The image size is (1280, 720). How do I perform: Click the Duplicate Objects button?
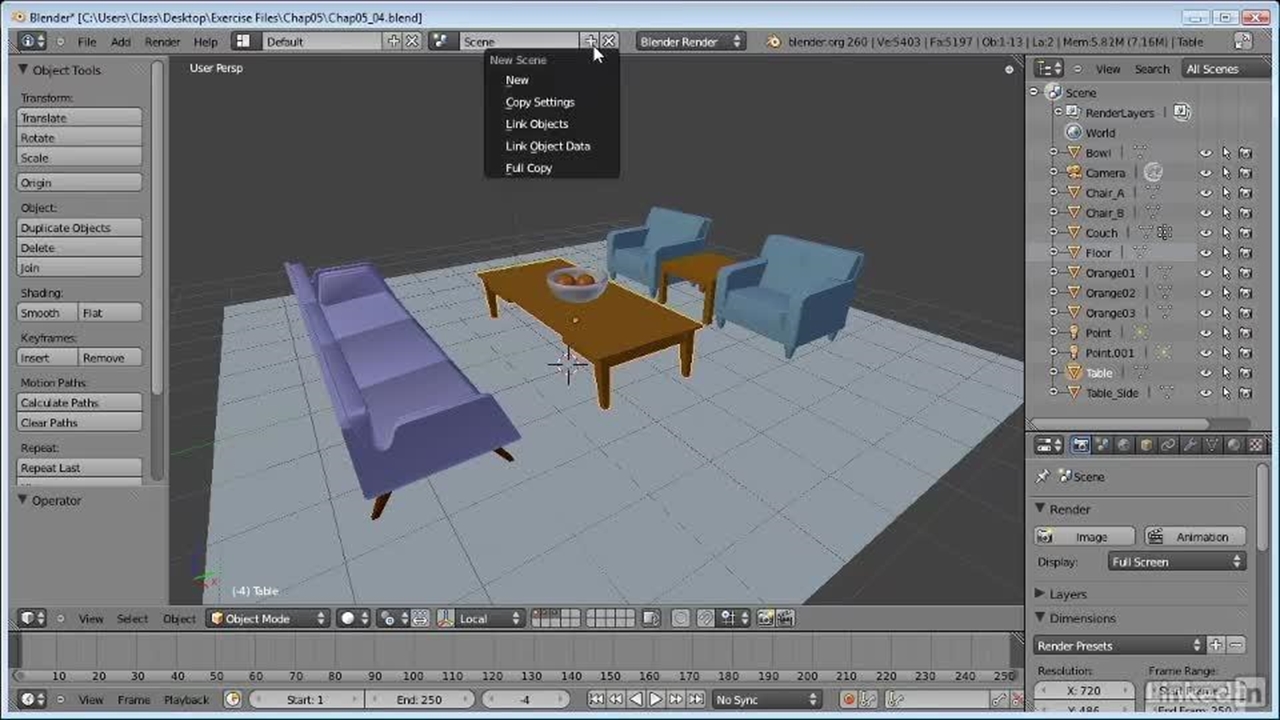tap(80, 228)
